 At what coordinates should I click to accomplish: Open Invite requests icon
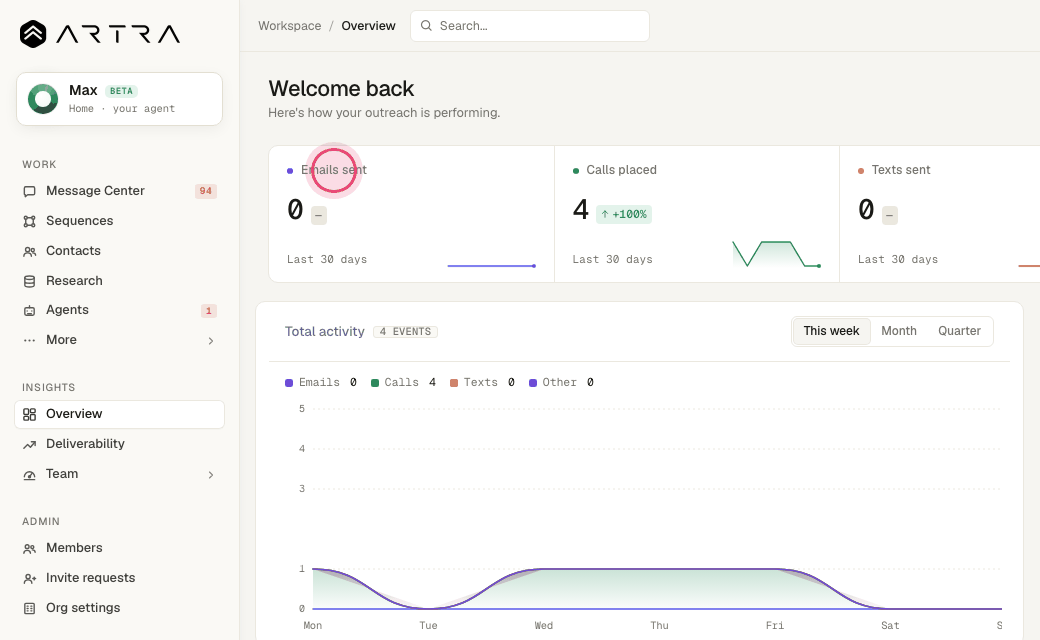29,578
